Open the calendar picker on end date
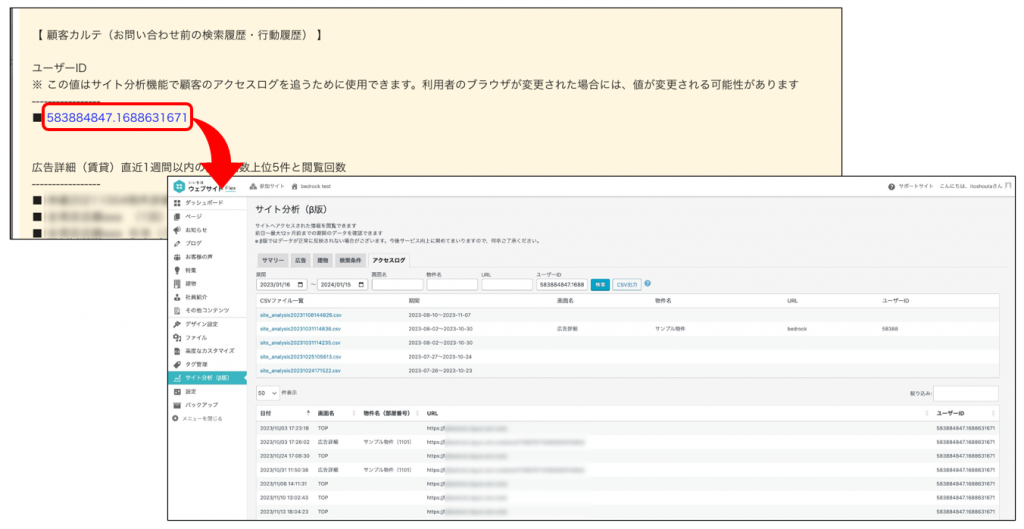1024x529 pixels. point(360,285)
